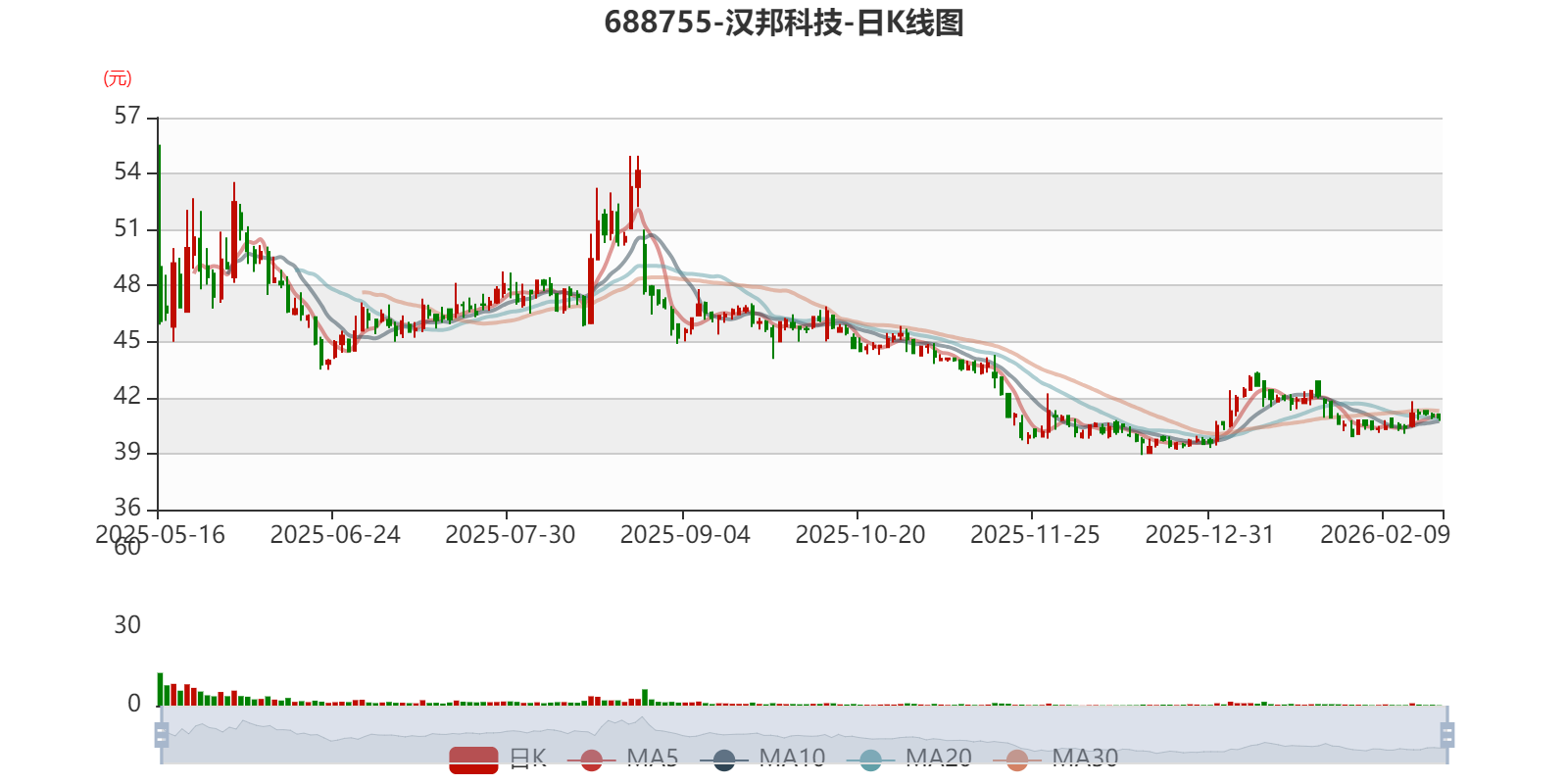
Task: Select the 2025-06-24 date axis label
Action: pyautogui.click(x=335, y=535)
